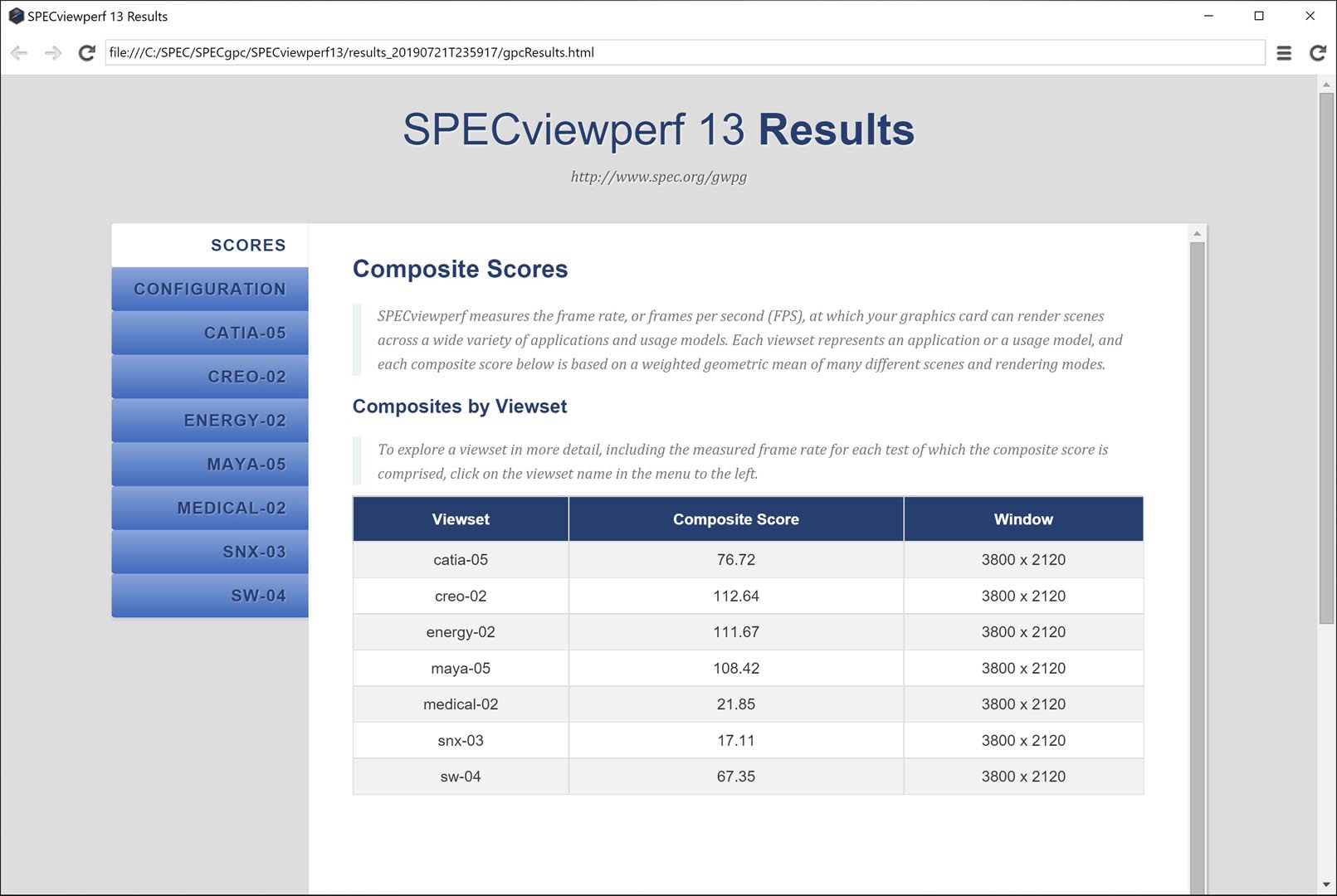1337x896 pixels.
Task: Click the Viewset column header
Action: (461, 519)
